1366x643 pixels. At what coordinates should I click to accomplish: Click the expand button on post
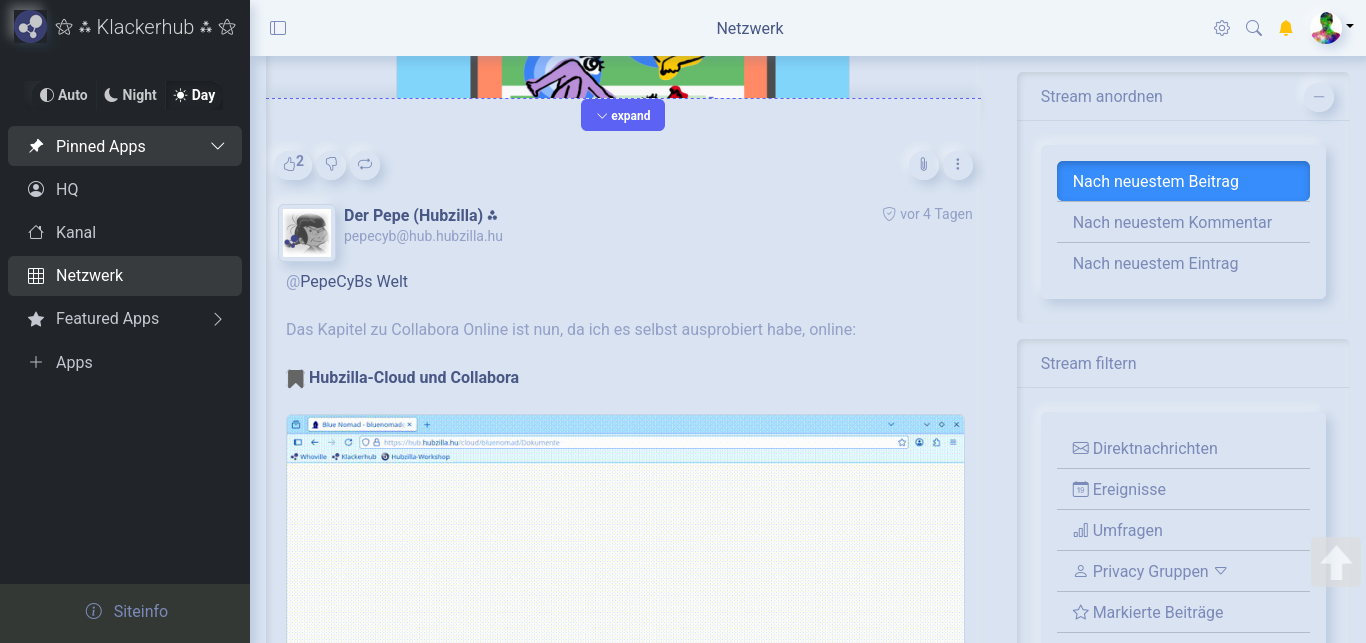point(622,115)
